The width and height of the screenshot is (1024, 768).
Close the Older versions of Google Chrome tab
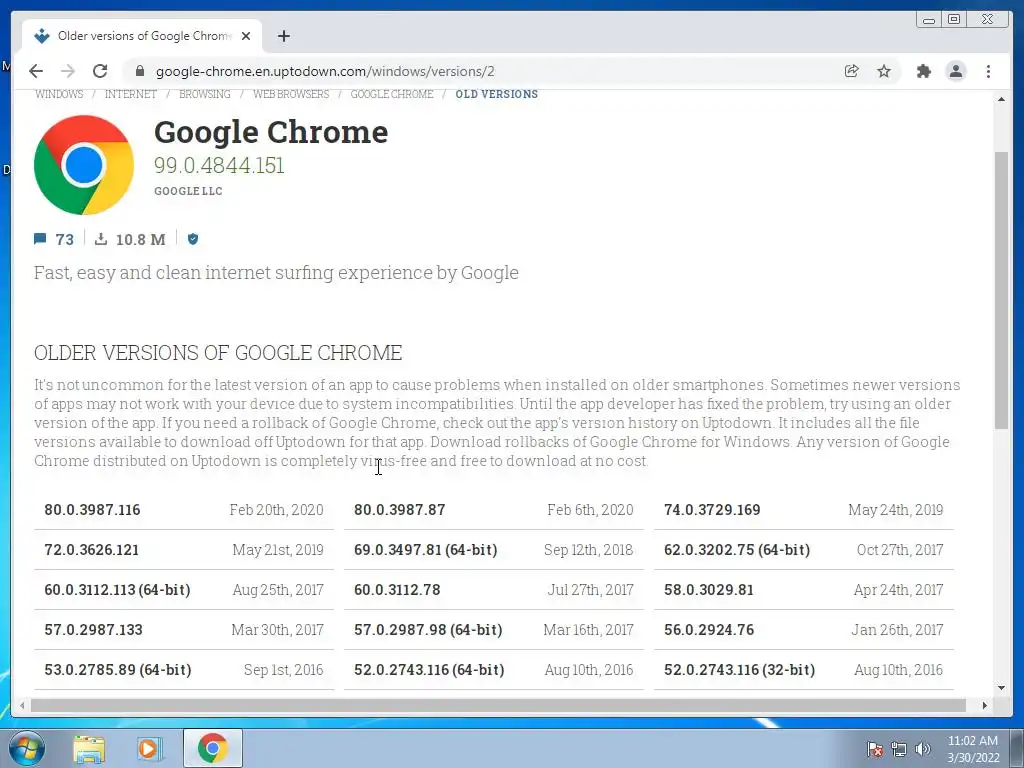pyautogui.click(x=246, y=36)
